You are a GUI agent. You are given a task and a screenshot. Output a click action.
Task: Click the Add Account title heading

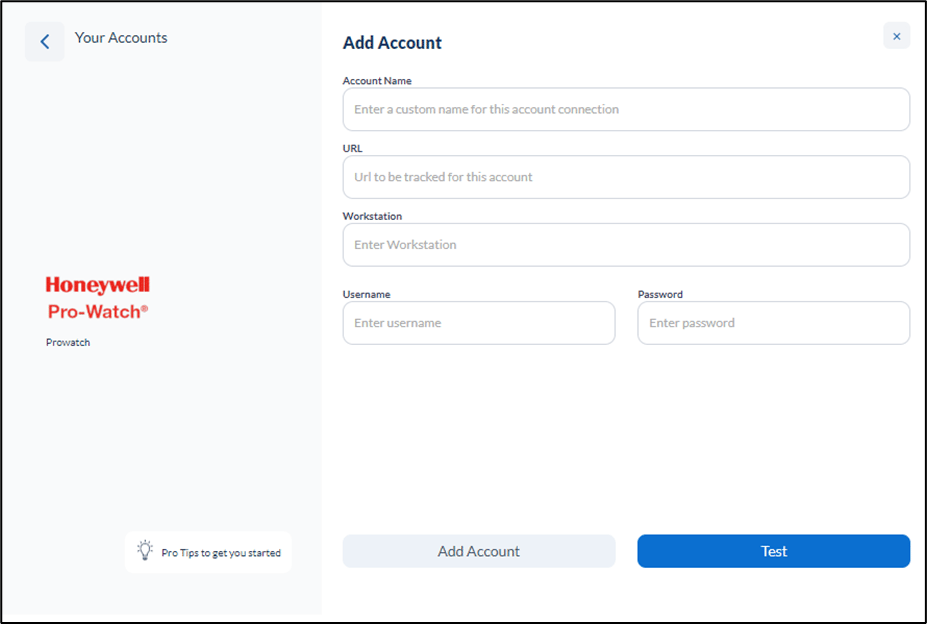pyautogui.click(x=392, y=43)
